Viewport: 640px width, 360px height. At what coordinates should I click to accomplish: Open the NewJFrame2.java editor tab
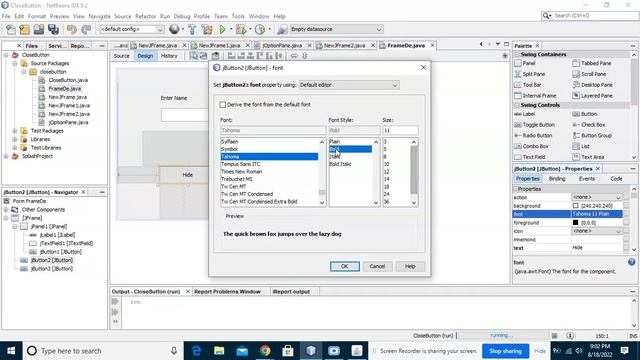coord(344,45)
